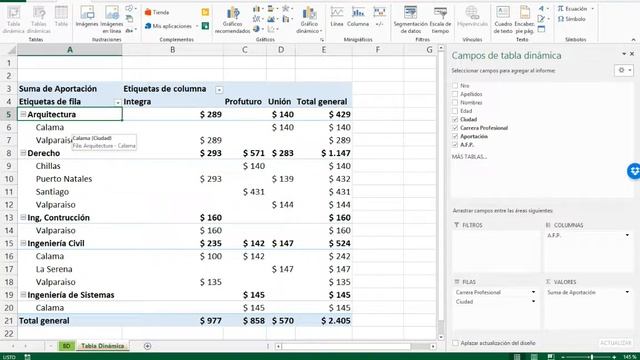Check the Nro field checkbox
Screen dimensions: 640x360
[455, 86]
